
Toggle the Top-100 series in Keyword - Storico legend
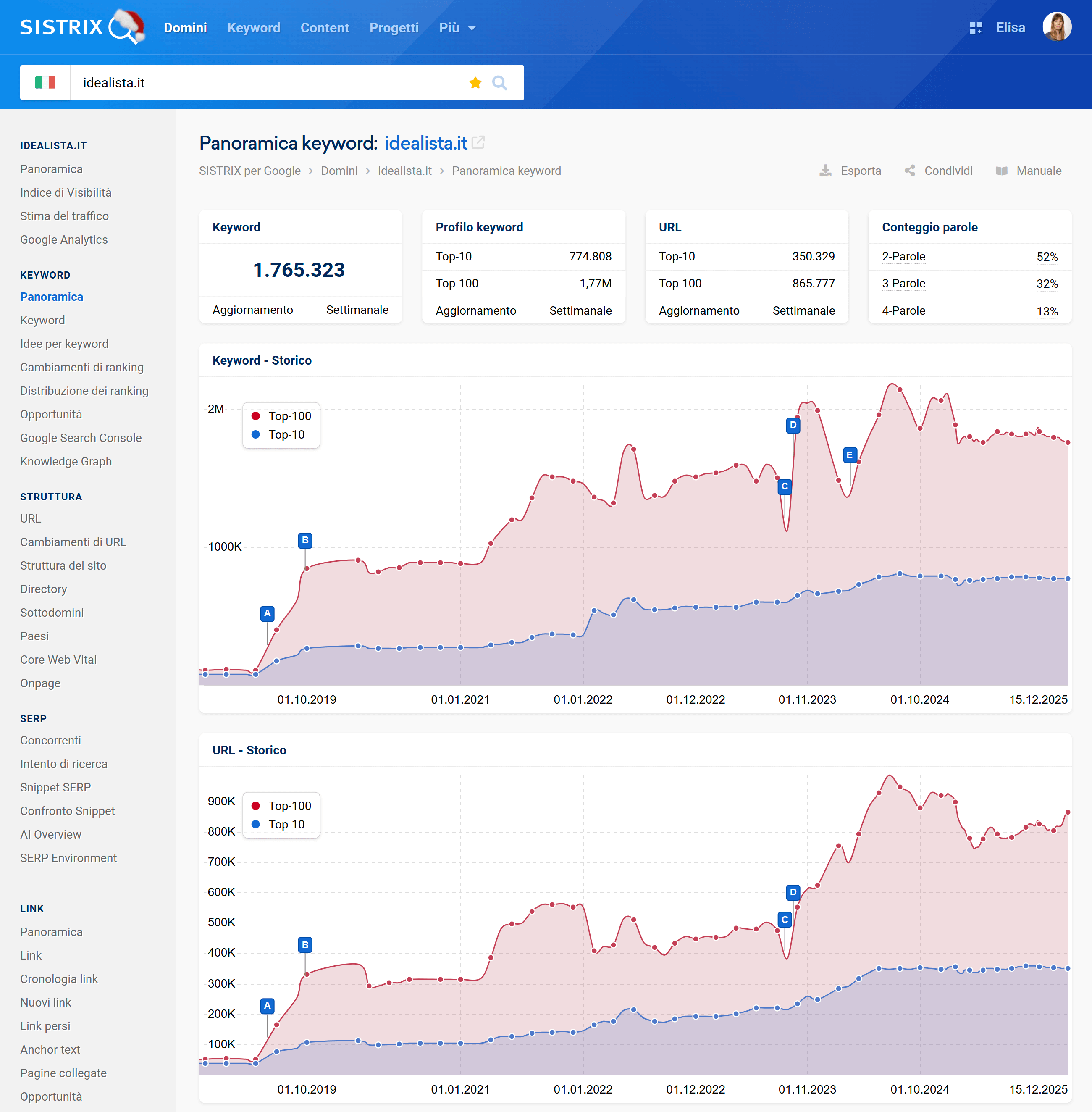click(x=281, y=416)
